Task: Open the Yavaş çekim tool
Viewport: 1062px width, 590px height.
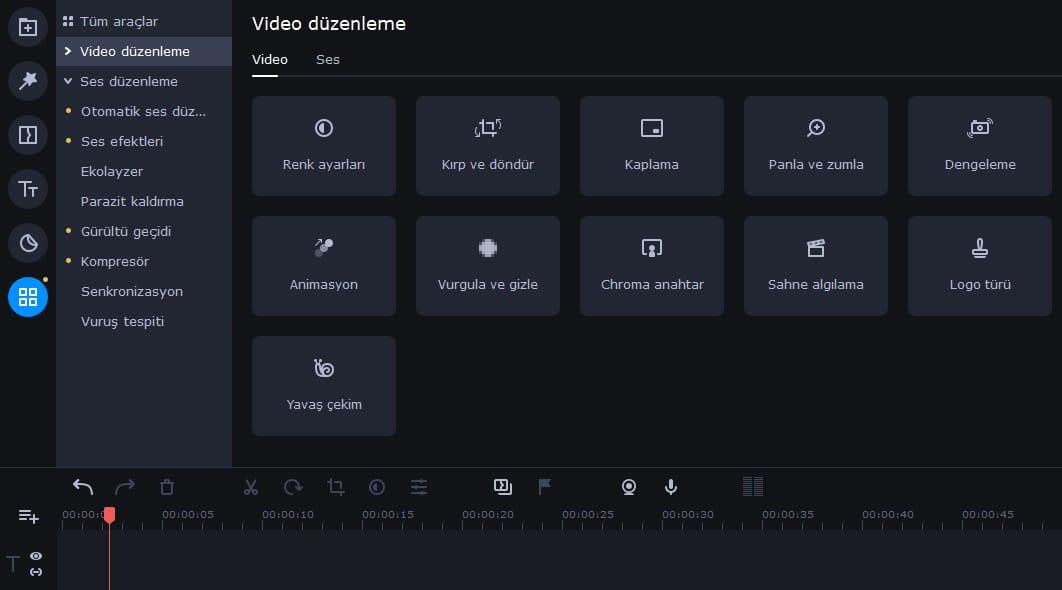Action: 323,386
